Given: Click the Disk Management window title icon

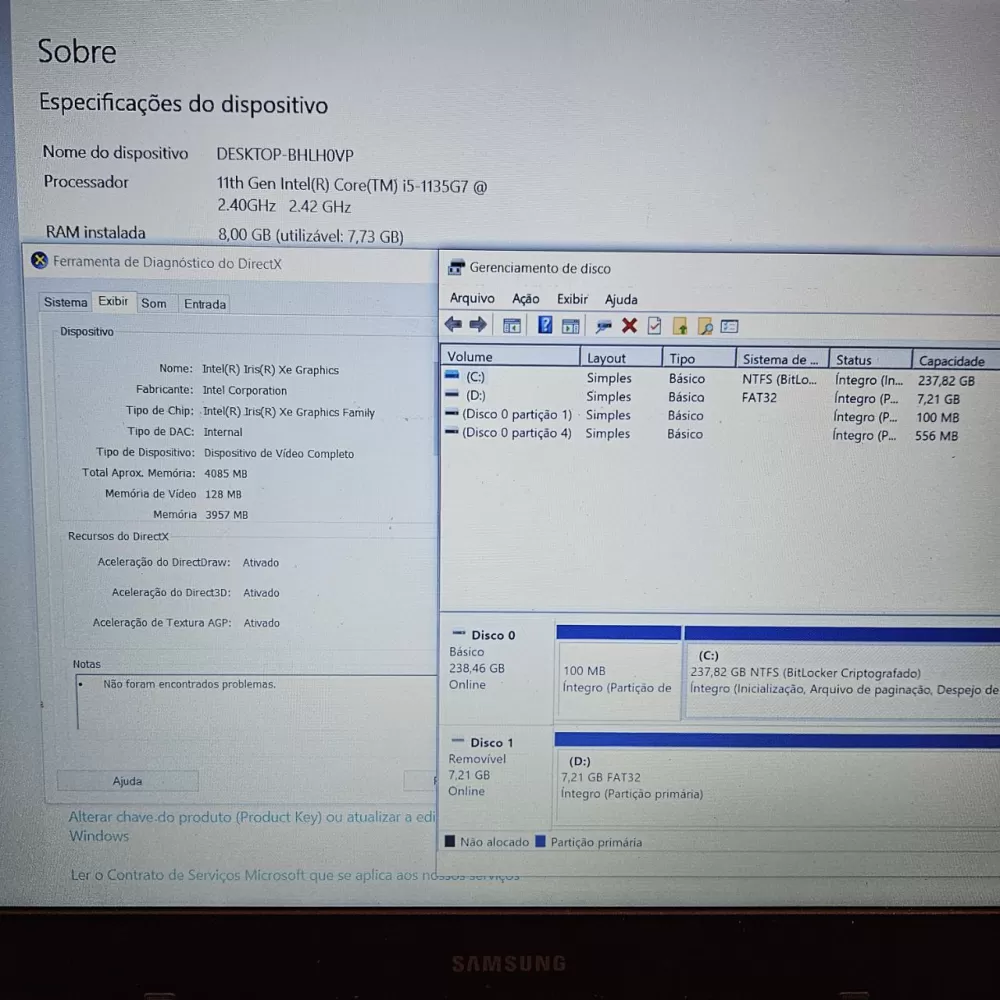Looking at the screenshot, I should click(x=456, y=268).
